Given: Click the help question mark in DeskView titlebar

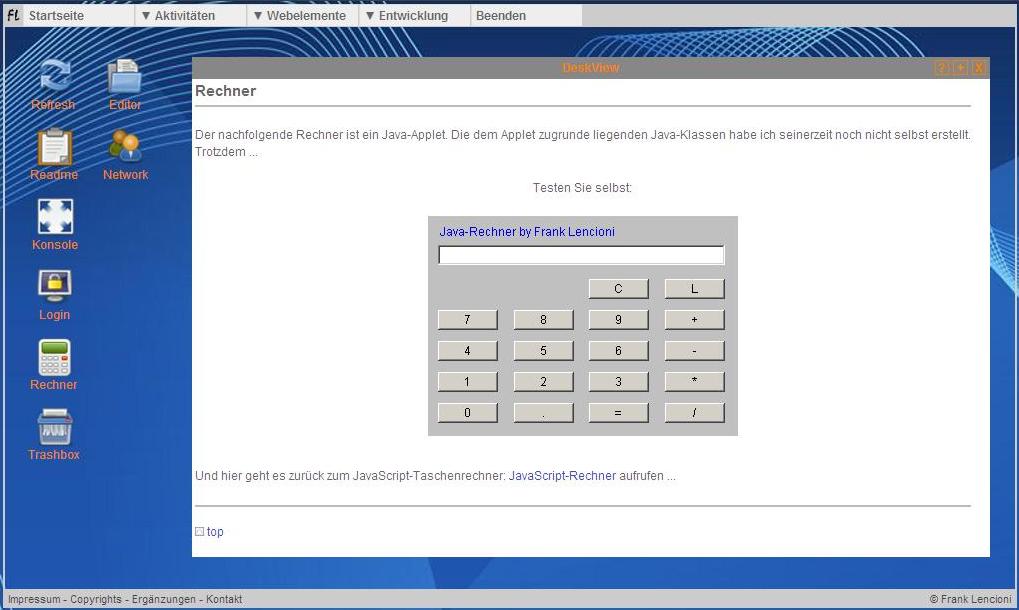Looking at the screenshot, I should coord(941,68).
